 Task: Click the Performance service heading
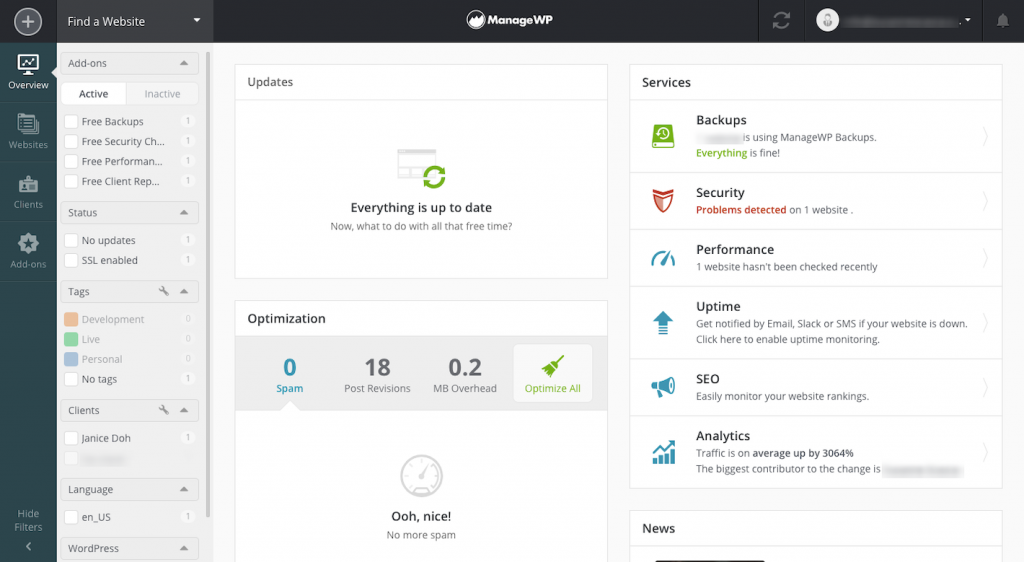pyautogui.click(x=735, y=249)
